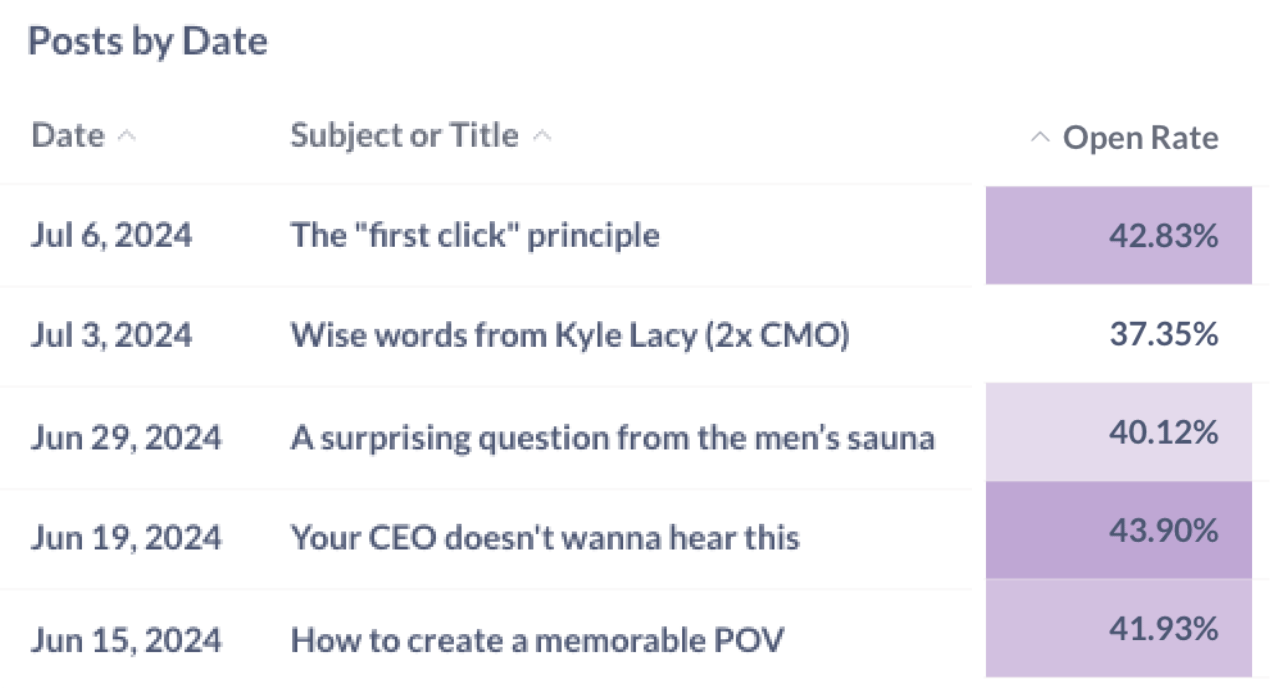Viewport: 1274px width, 690px height.
Task: Open How to create a memorable POV
Action: pyautogui.click(x=537, y=640)
